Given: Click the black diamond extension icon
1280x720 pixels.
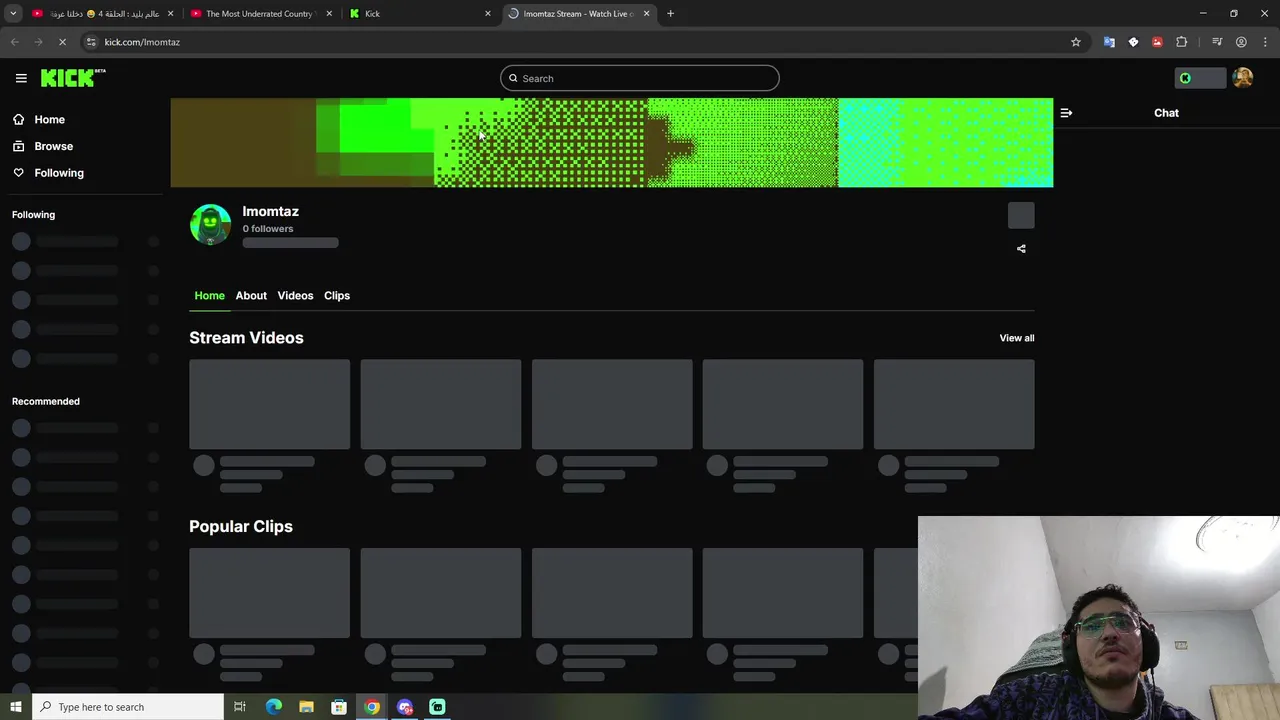Looking at the screenshot, I should [1133, 42].
